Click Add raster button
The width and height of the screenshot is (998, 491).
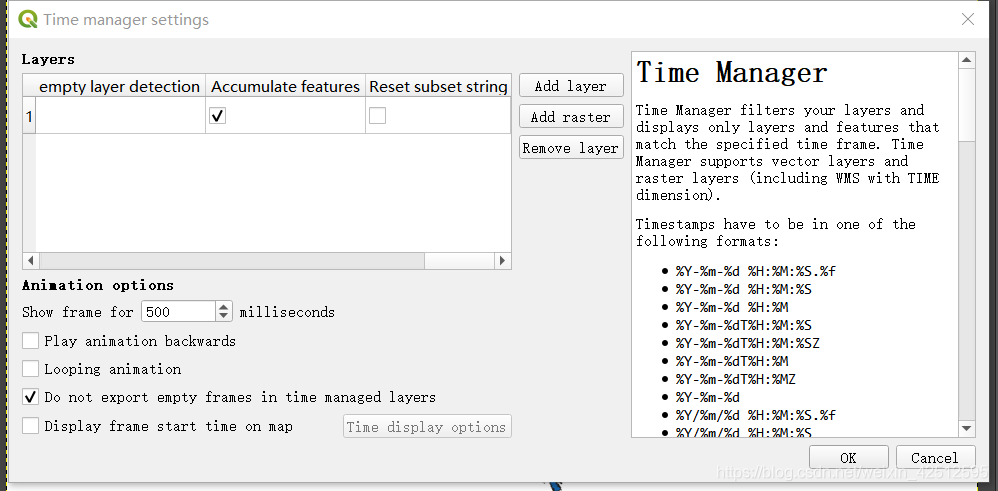pos(571,117)
